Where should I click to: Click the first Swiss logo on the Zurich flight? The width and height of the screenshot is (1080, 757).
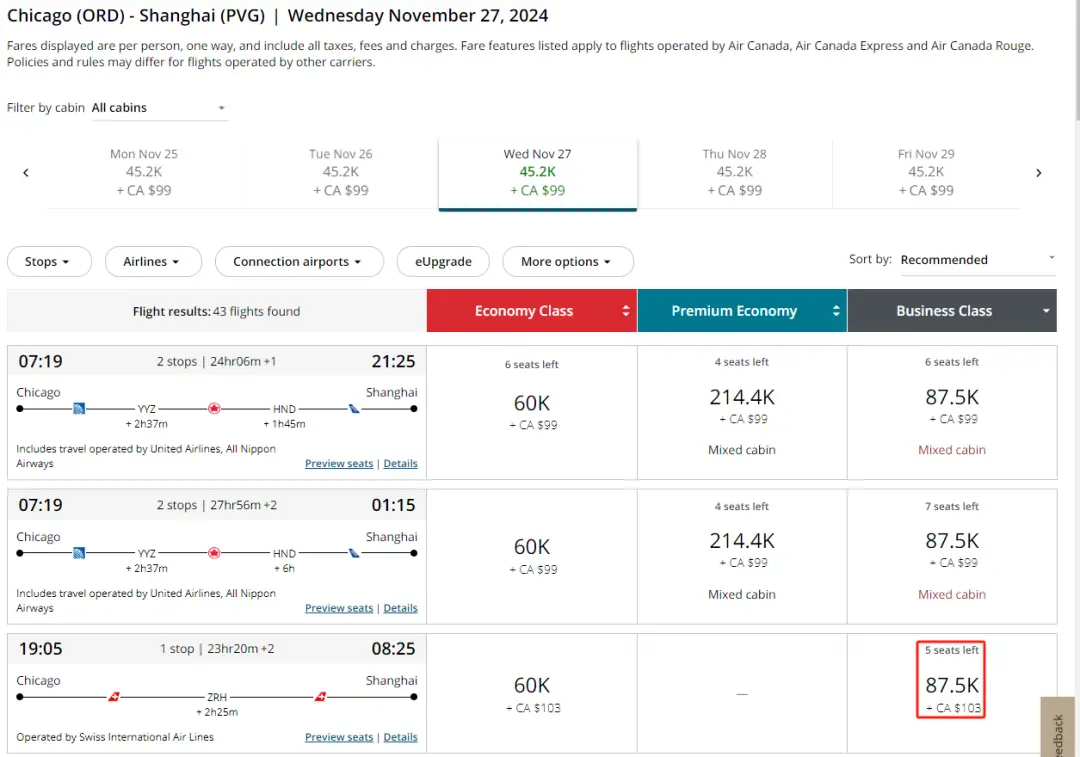tap(114, 697)
